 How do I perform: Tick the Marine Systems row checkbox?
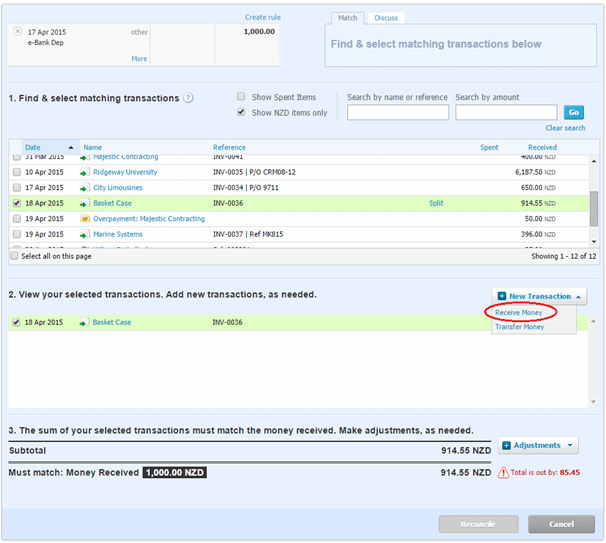click(x=17, y=234)
